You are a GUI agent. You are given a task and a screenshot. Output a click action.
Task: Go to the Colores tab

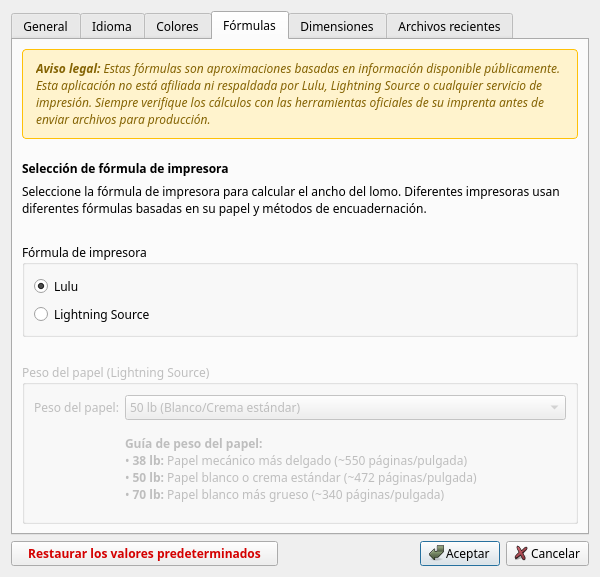pos(178,27)
